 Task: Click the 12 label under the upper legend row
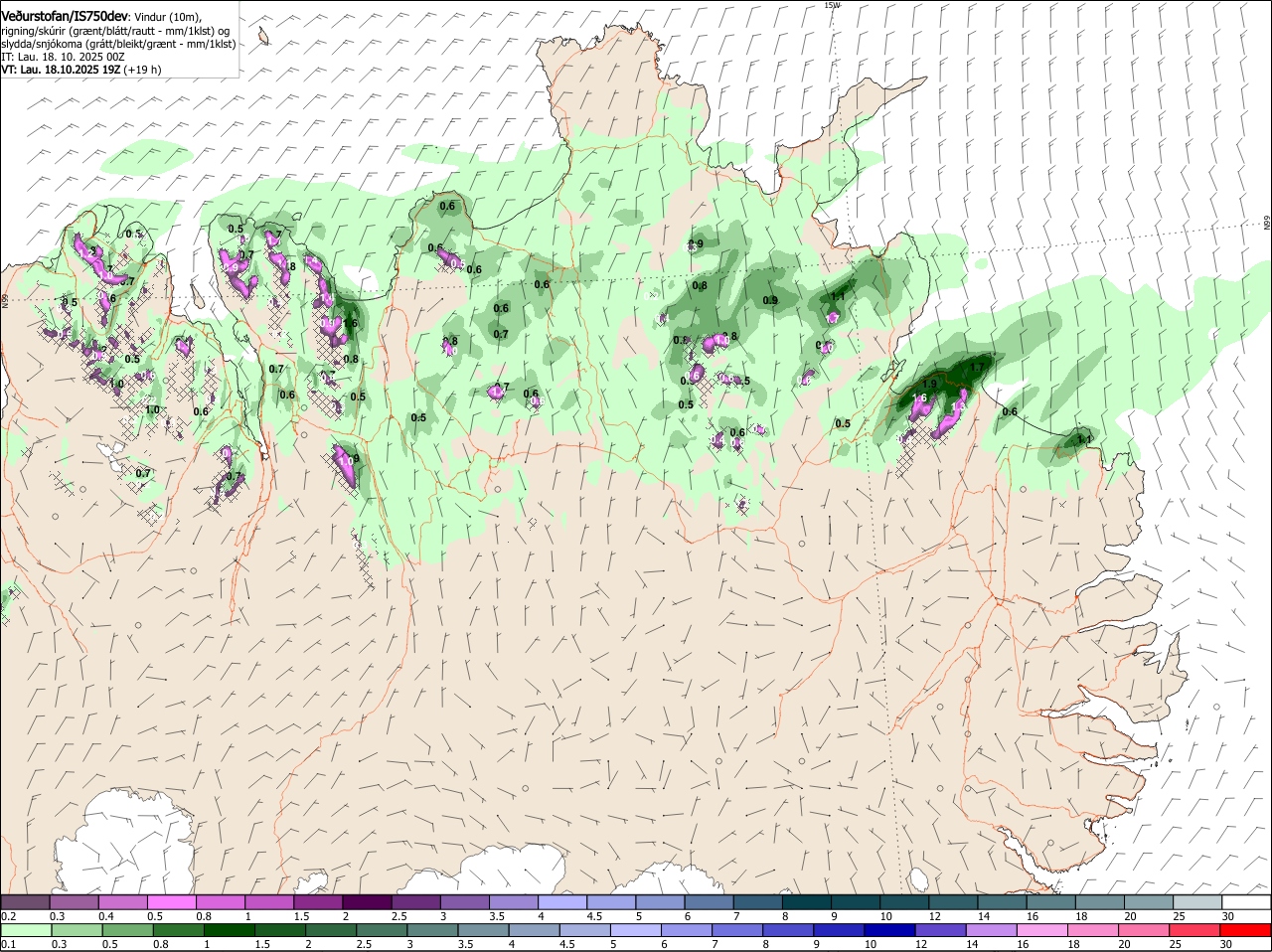[x=935, y=916]
